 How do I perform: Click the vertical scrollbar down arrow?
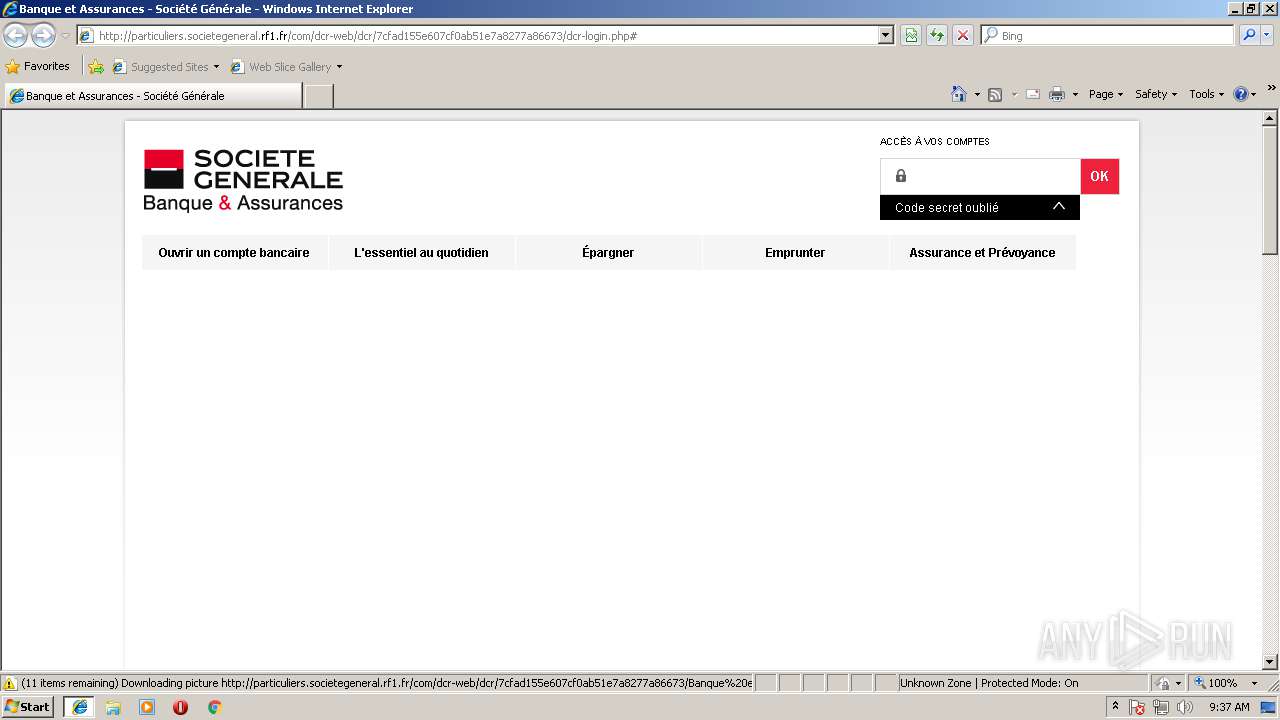coord(1270,662)
